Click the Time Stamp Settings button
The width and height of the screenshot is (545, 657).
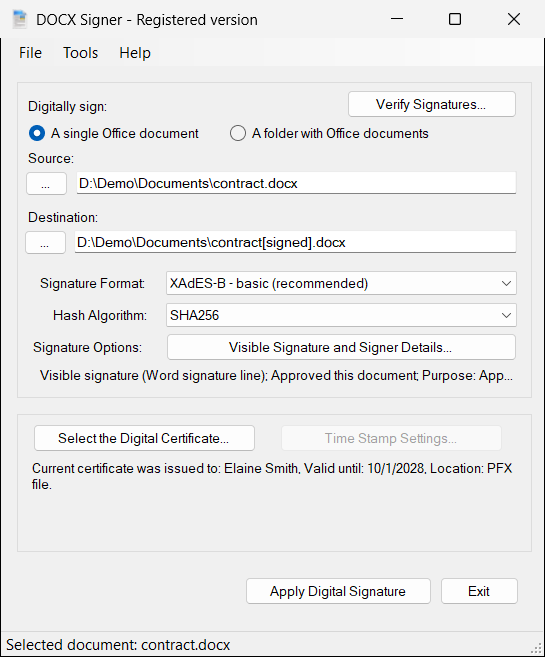pyautogui.click(x=391, y=438)
